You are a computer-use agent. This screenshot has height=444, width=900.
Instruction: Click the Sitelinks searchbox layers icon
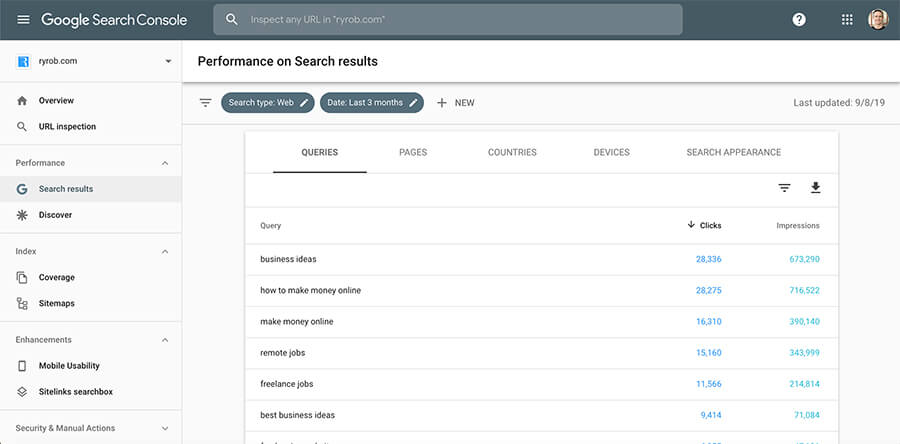click(x=22, y=392)
